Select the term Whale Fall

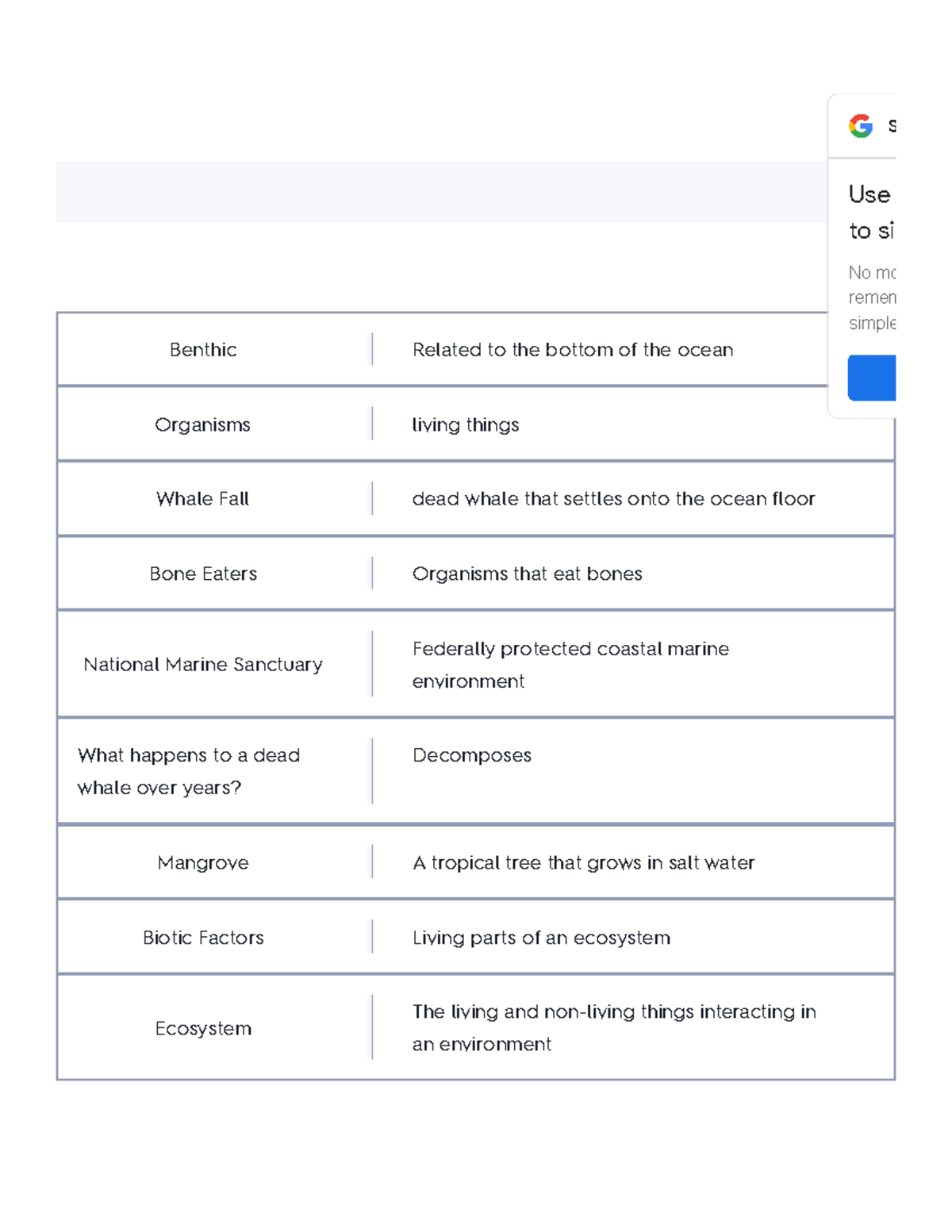[x=203, y=499]
